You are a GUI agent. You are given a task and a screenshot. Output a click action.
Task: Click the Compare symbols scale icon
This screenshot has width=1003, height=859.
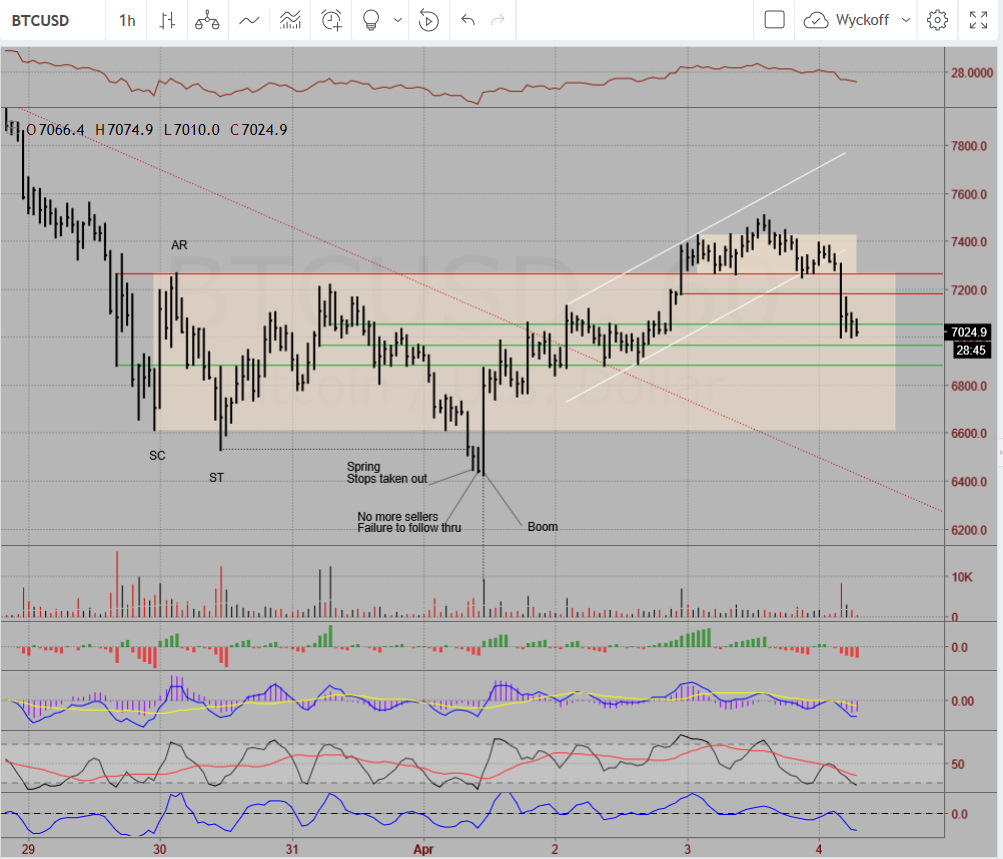pyautogui.click(x=207, y=20)
